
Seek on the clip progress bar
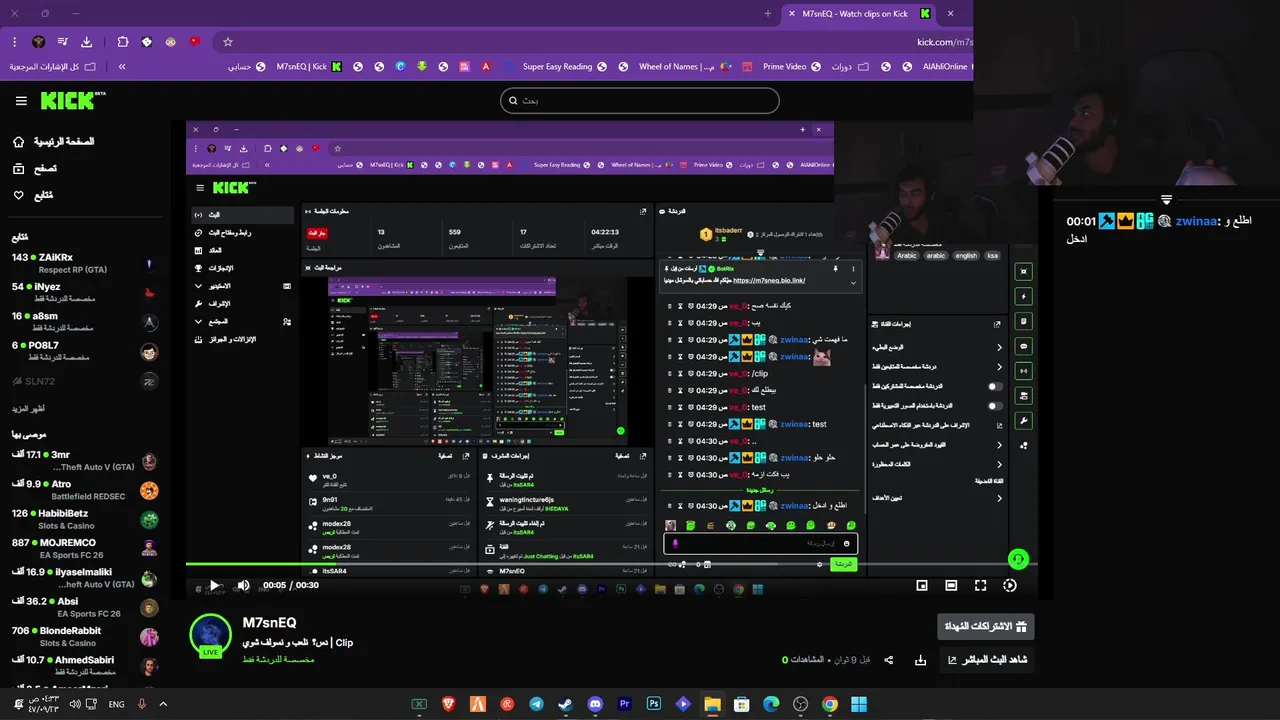[x=610, y=565]
